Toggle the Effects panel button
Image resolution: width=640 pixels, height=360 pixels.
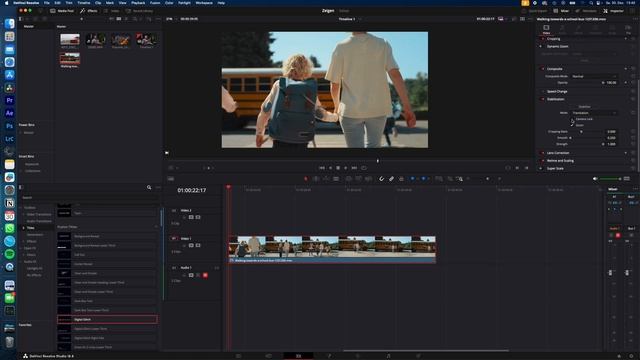[89, 11]
